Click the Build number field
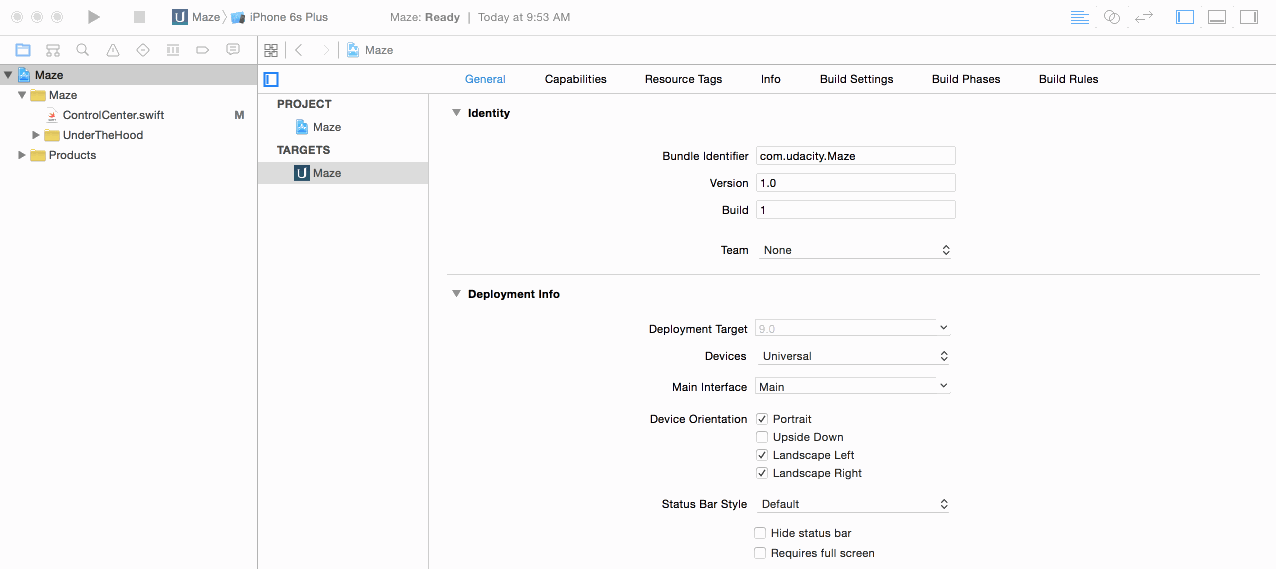The width and height of the screenshot is (1276, 569). (x=855, y=210)
